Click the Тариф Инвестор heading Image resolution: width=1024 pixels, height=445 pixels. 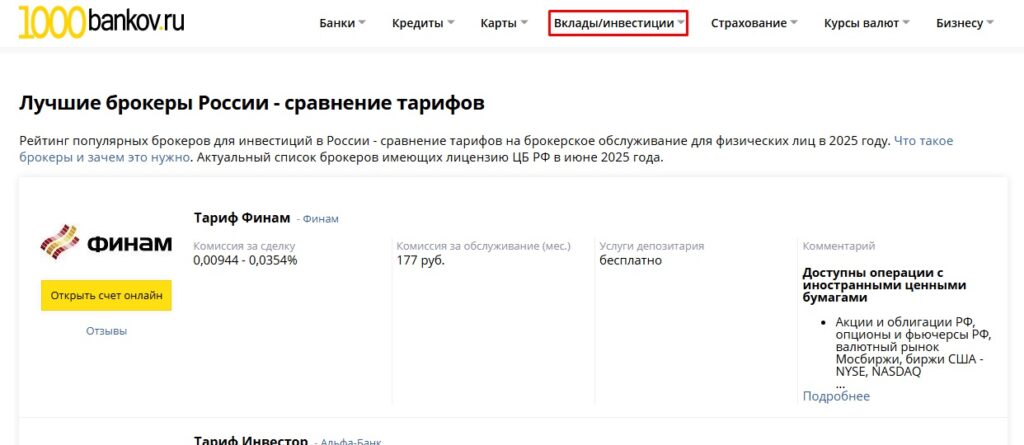click(250, 440)
